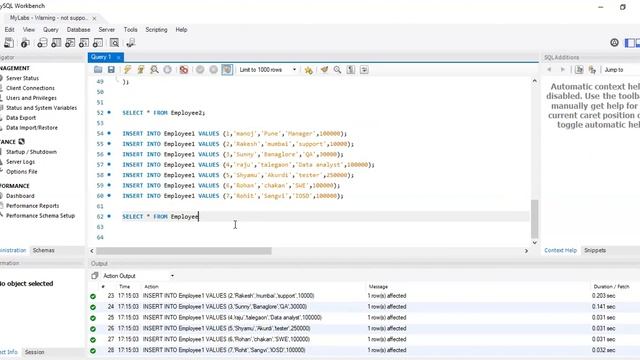Switch to the Context Help tab
This screenshot has width=640, height=360.
560,250
